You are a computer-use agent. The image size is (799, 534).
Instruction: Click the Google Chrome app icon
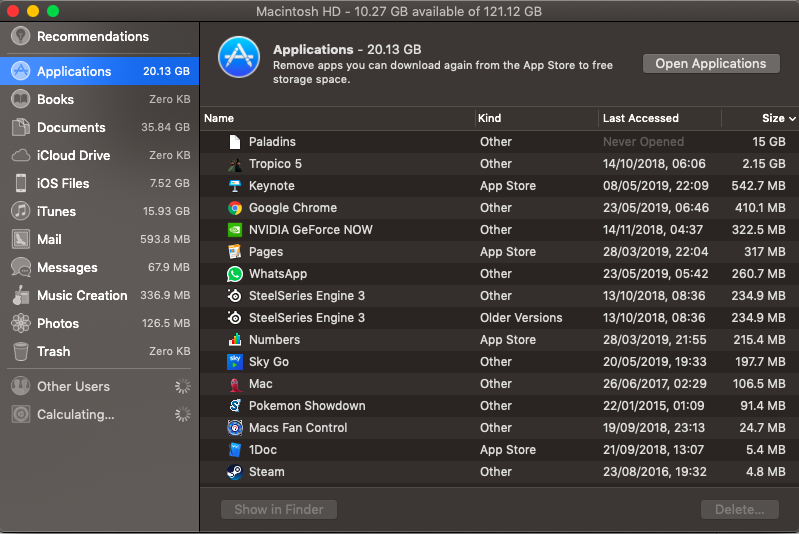tap(235, 208)
